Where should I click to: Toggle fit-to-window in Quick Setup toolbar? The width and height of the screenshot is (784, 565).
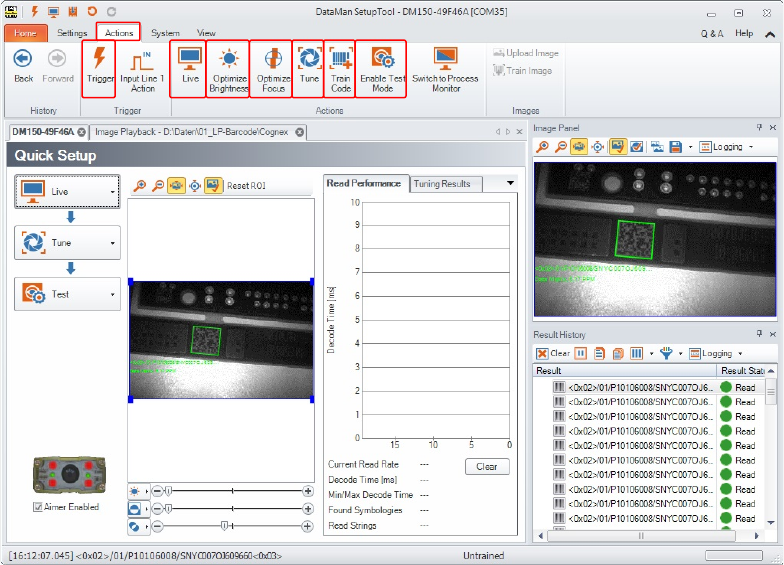point(176,186)
